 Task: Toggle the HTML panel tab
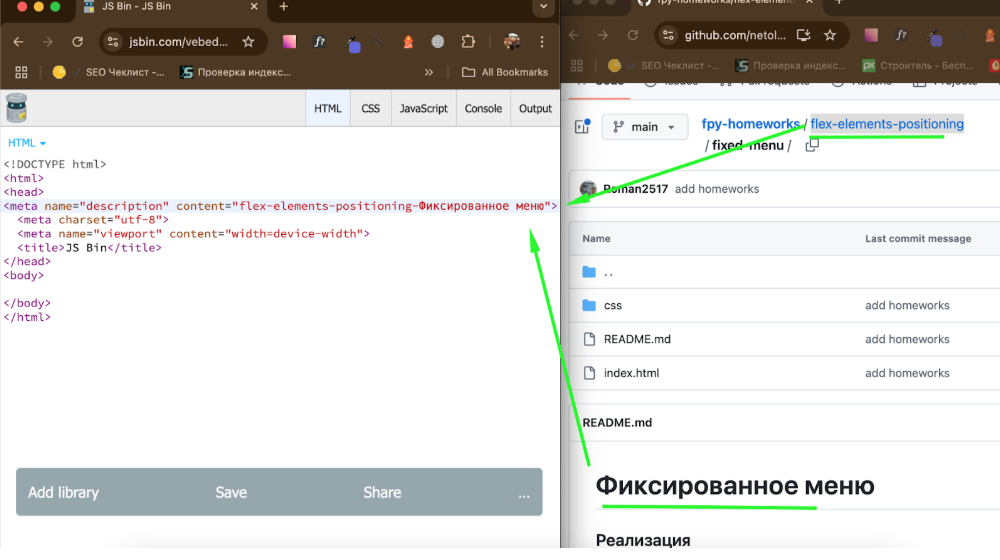point(328,108)
